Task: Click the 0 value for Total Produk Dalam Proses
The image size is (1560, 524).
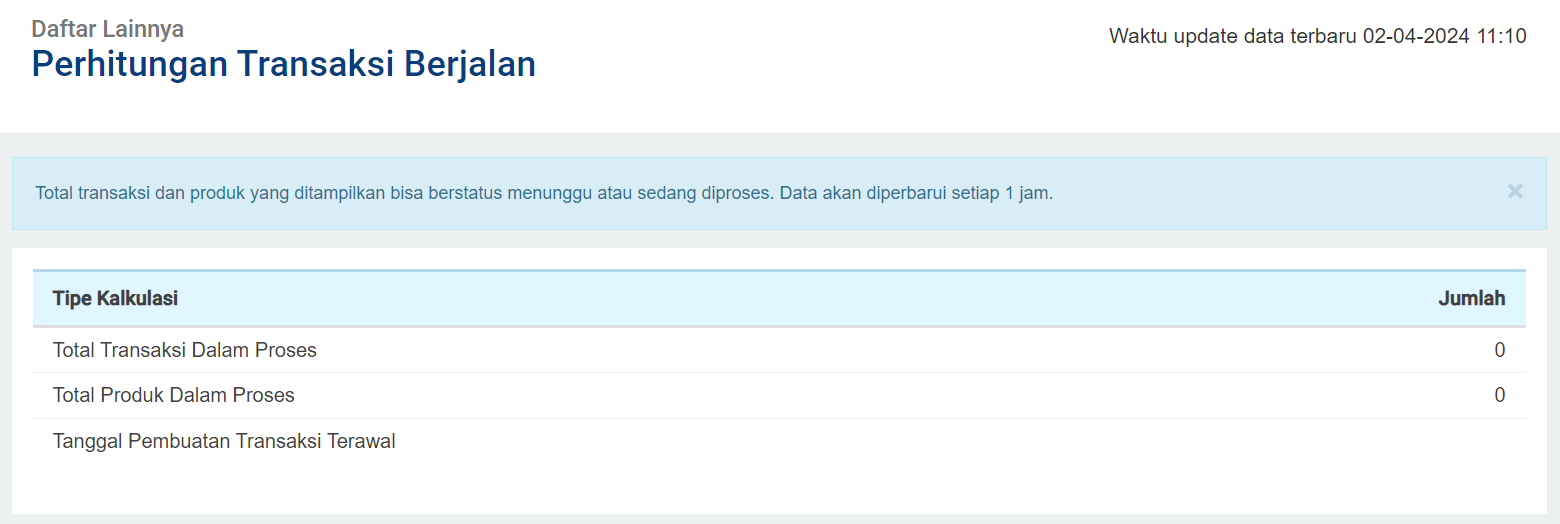Action: [x=1500, y=395]
